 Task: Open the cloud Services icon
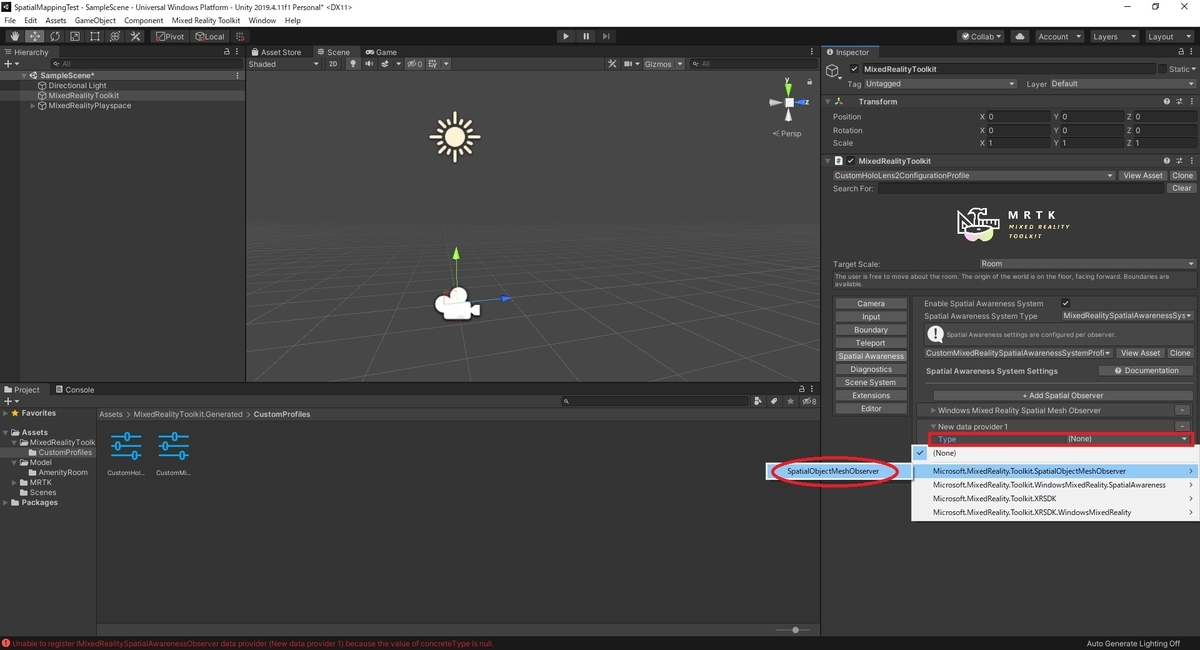(x=1019, y=36)
